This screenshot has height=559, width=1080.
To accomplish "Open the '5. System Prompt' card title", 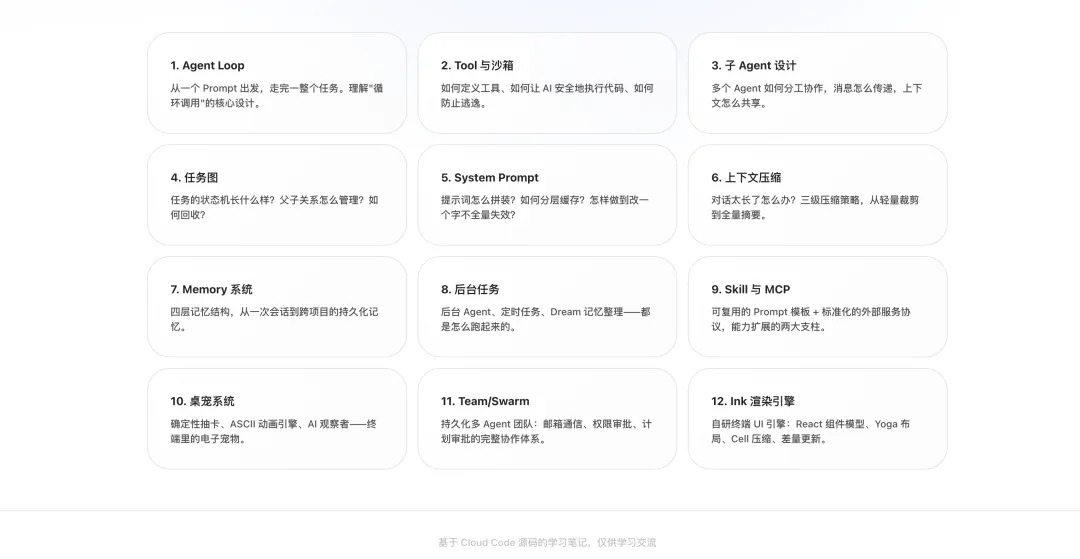I will click(x=490, y=178).
